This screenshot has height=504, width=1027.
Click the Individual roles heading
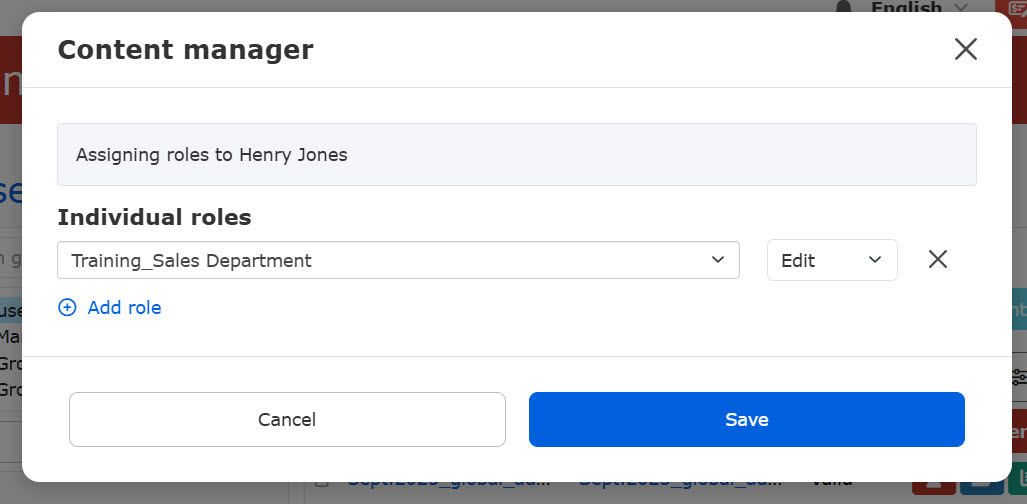tap(154, 217)
